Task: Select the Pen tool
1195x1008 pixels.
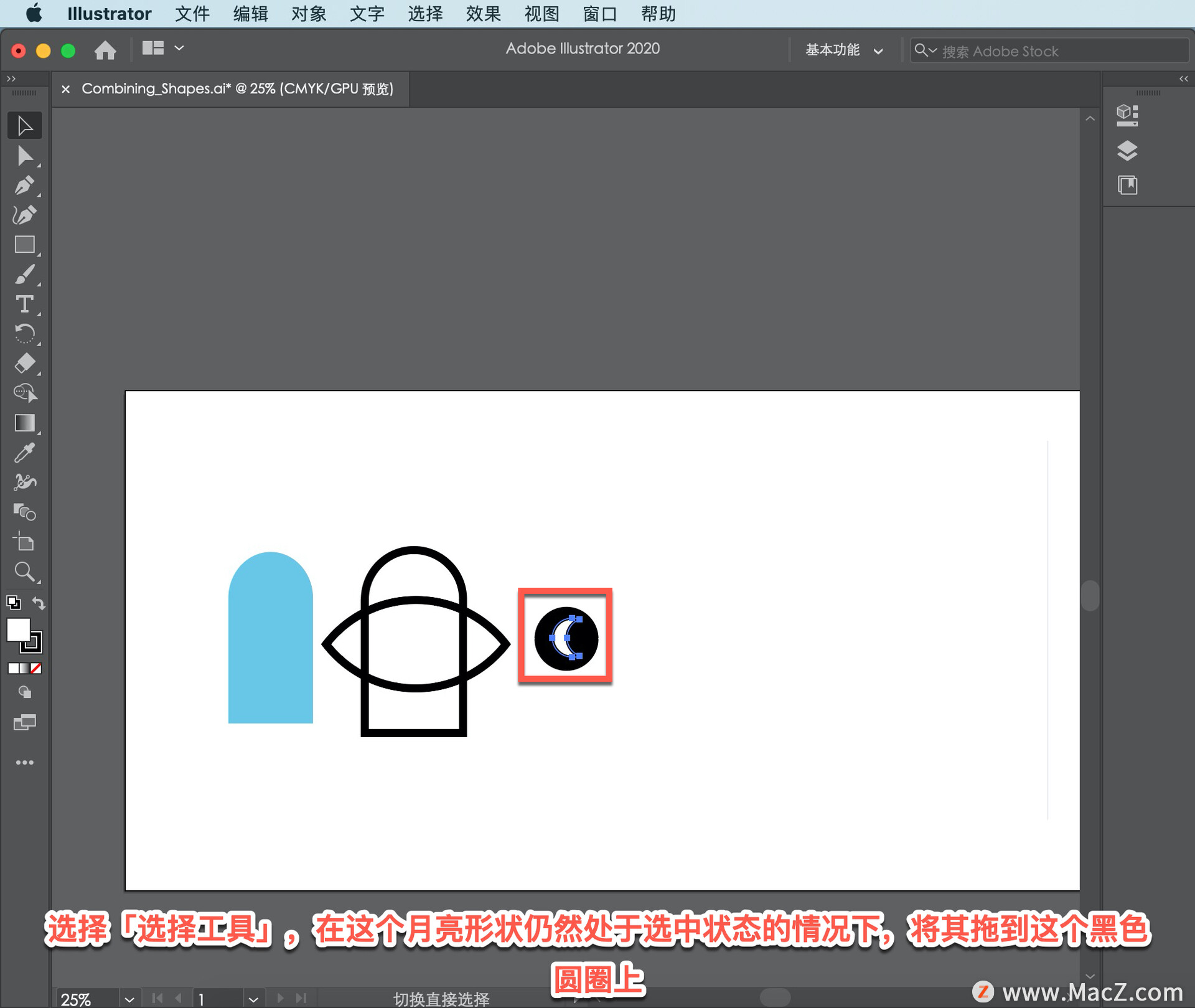Action: point(24,186)
